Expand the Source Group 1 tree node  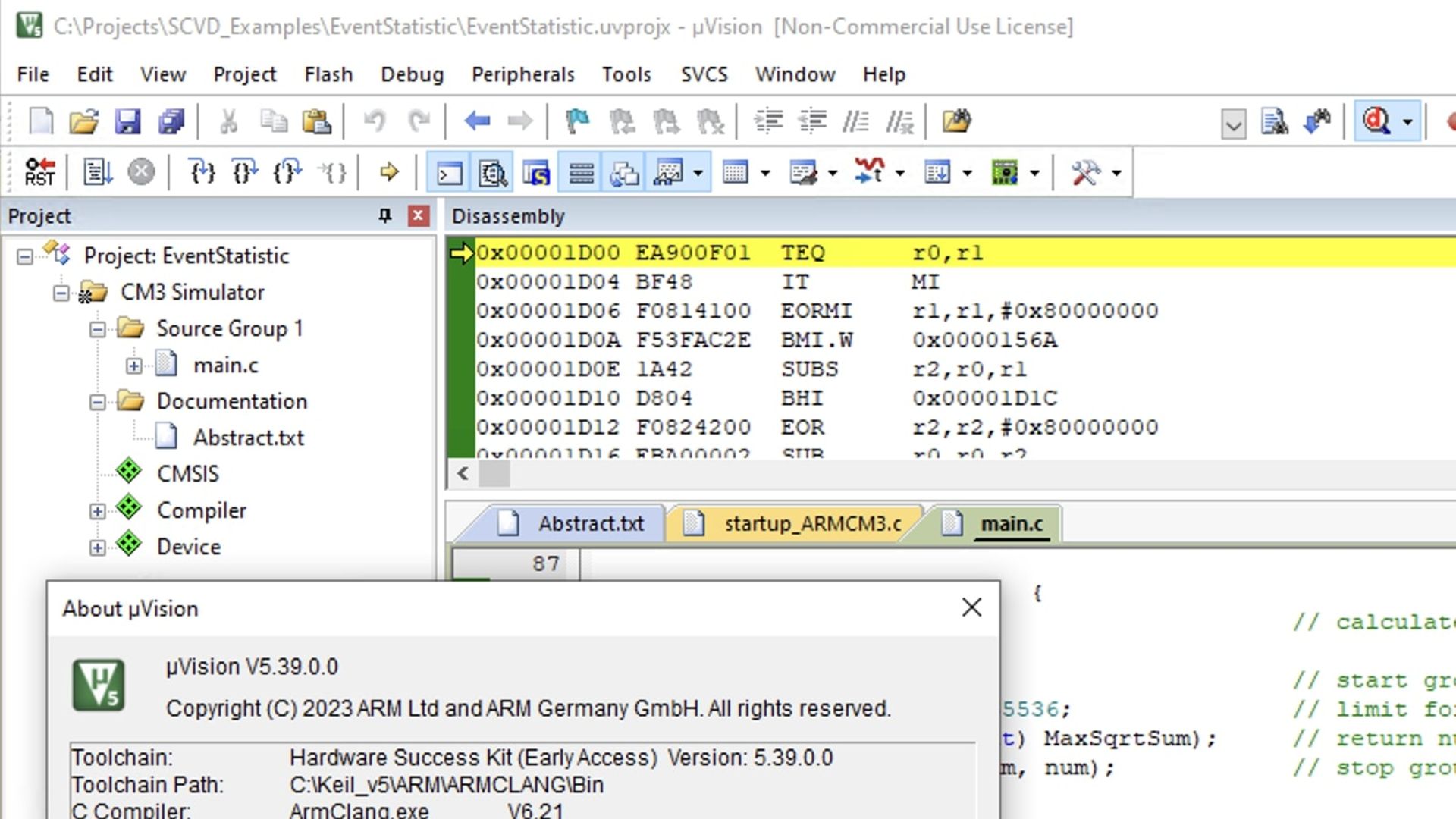click(x=97, y=329)
